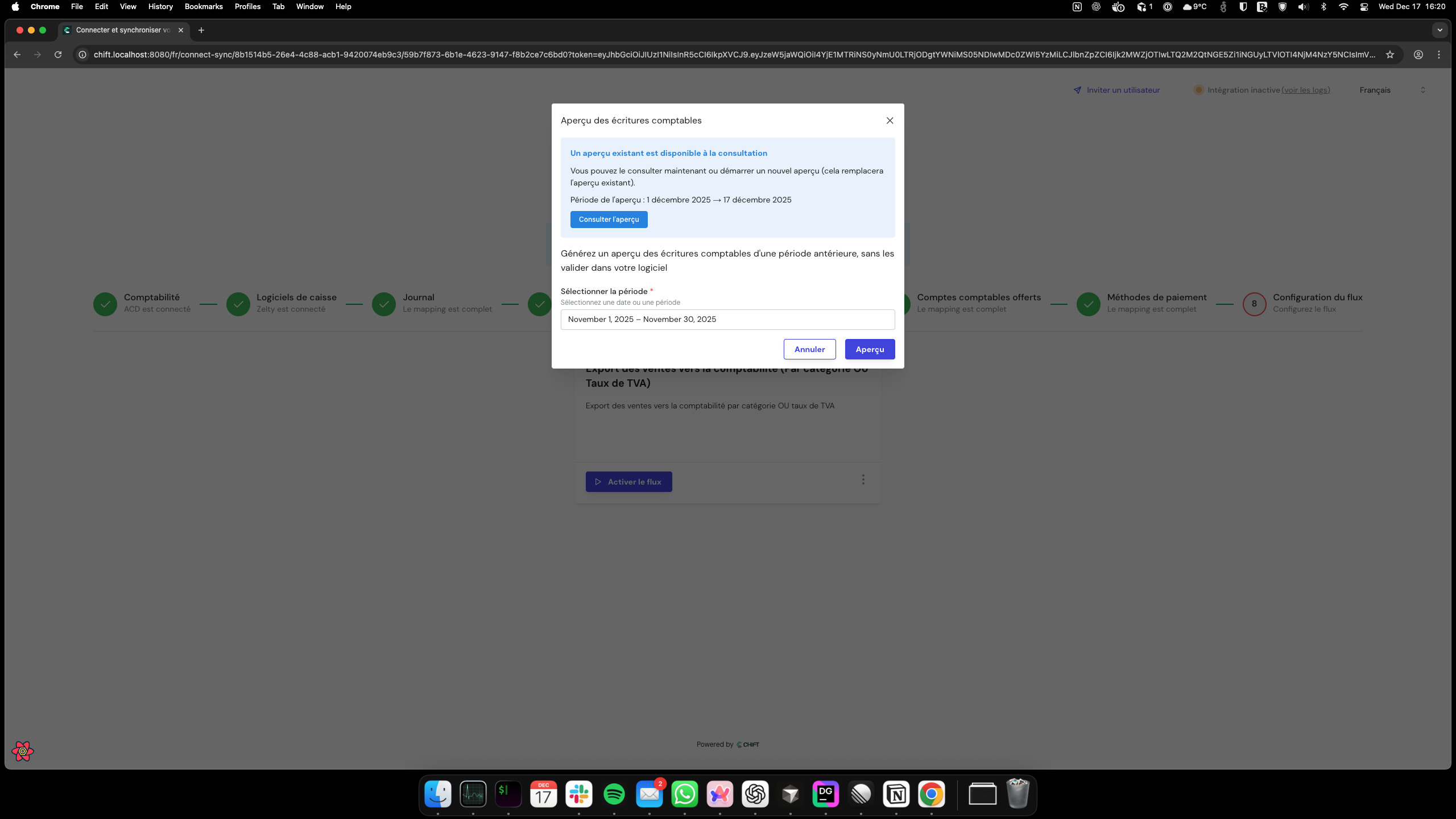Open Slack from the Dock

pyautogui.click(x=578, y=794)
